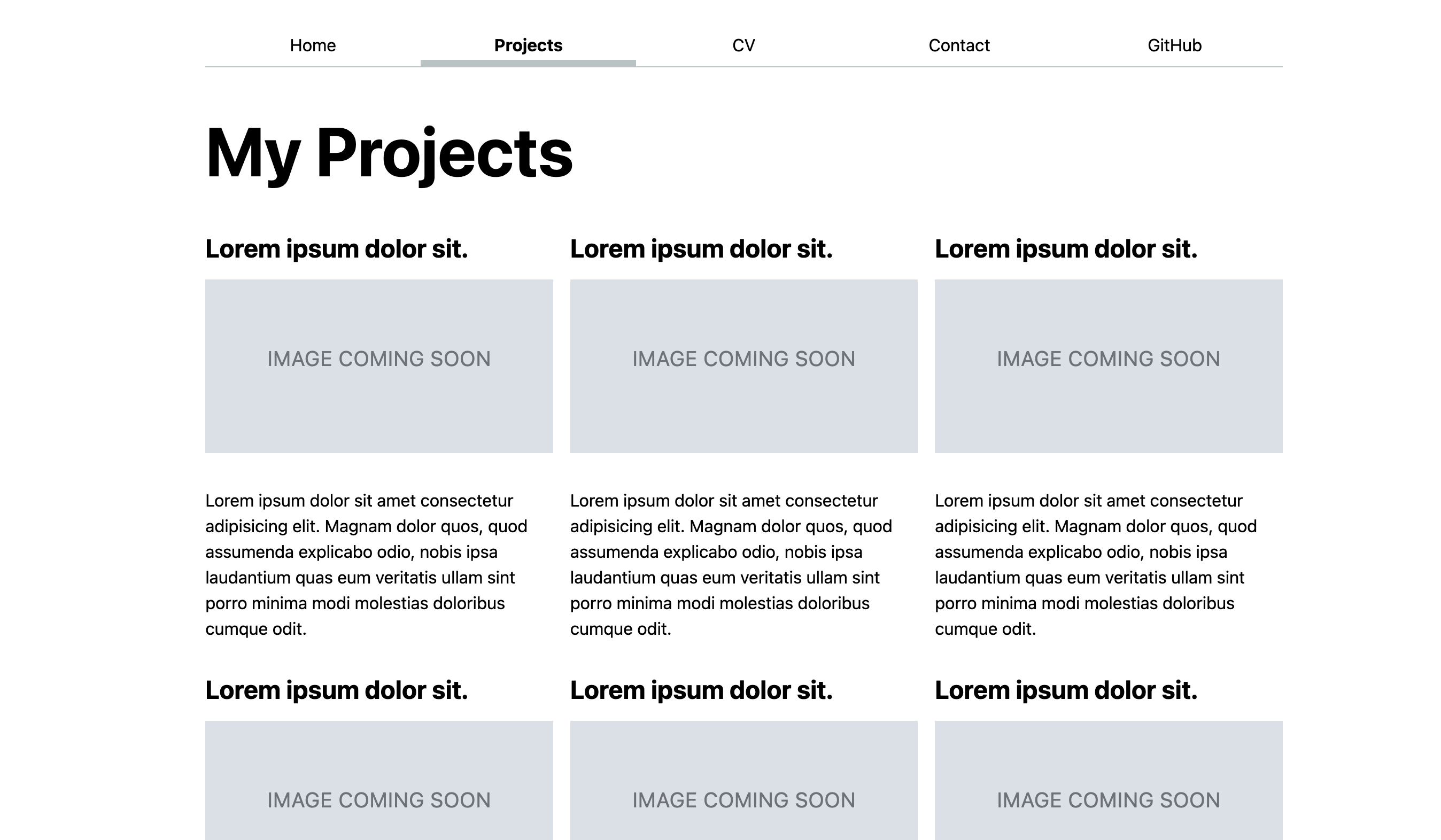Click middle project's image placeholder, top row

(x=743, y=366)
